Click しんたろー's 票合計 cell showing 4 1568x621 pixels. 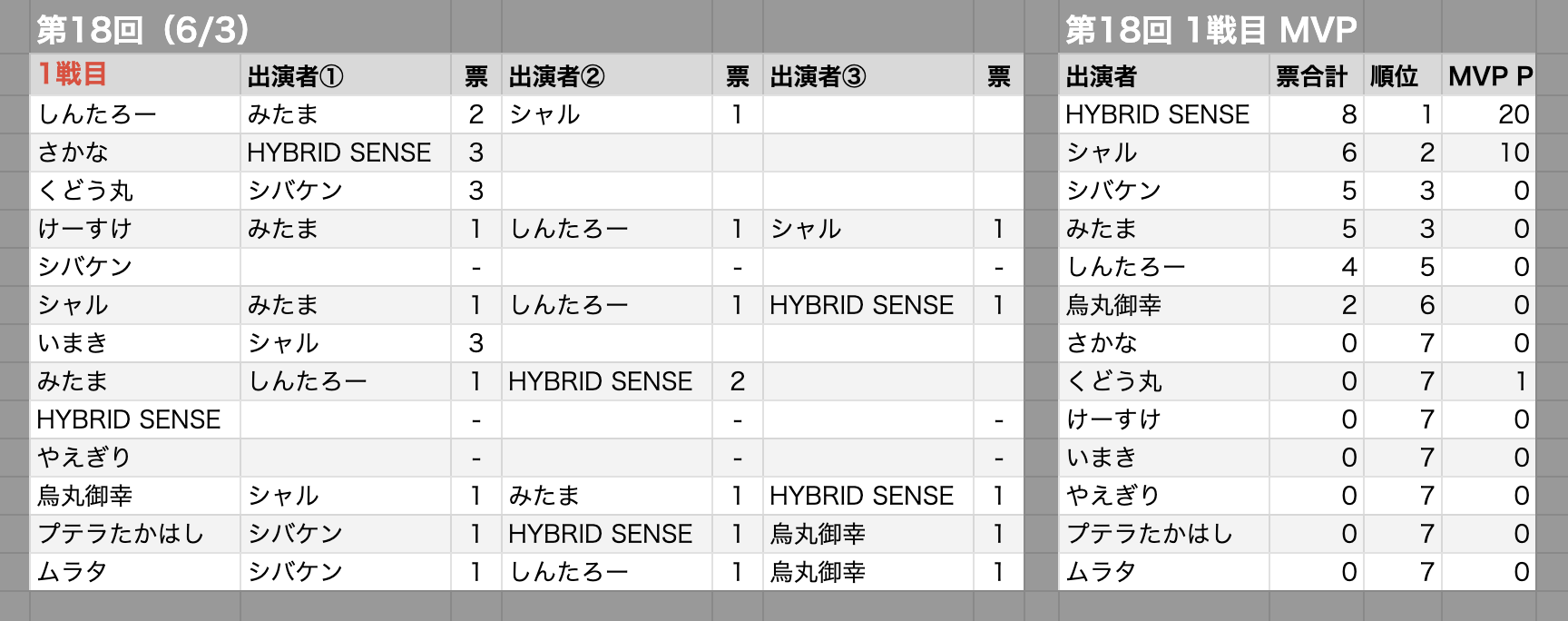pos(1348,267)
